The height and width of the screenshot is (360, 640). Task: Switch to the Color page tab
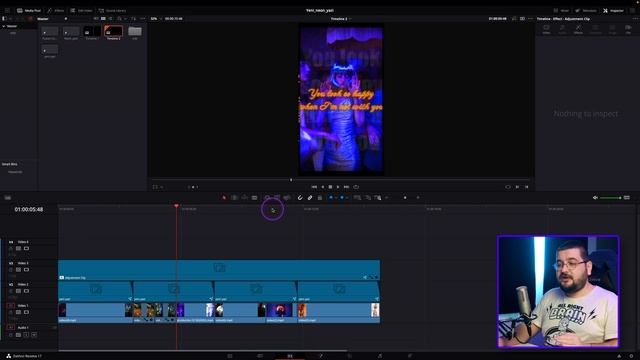350,356
